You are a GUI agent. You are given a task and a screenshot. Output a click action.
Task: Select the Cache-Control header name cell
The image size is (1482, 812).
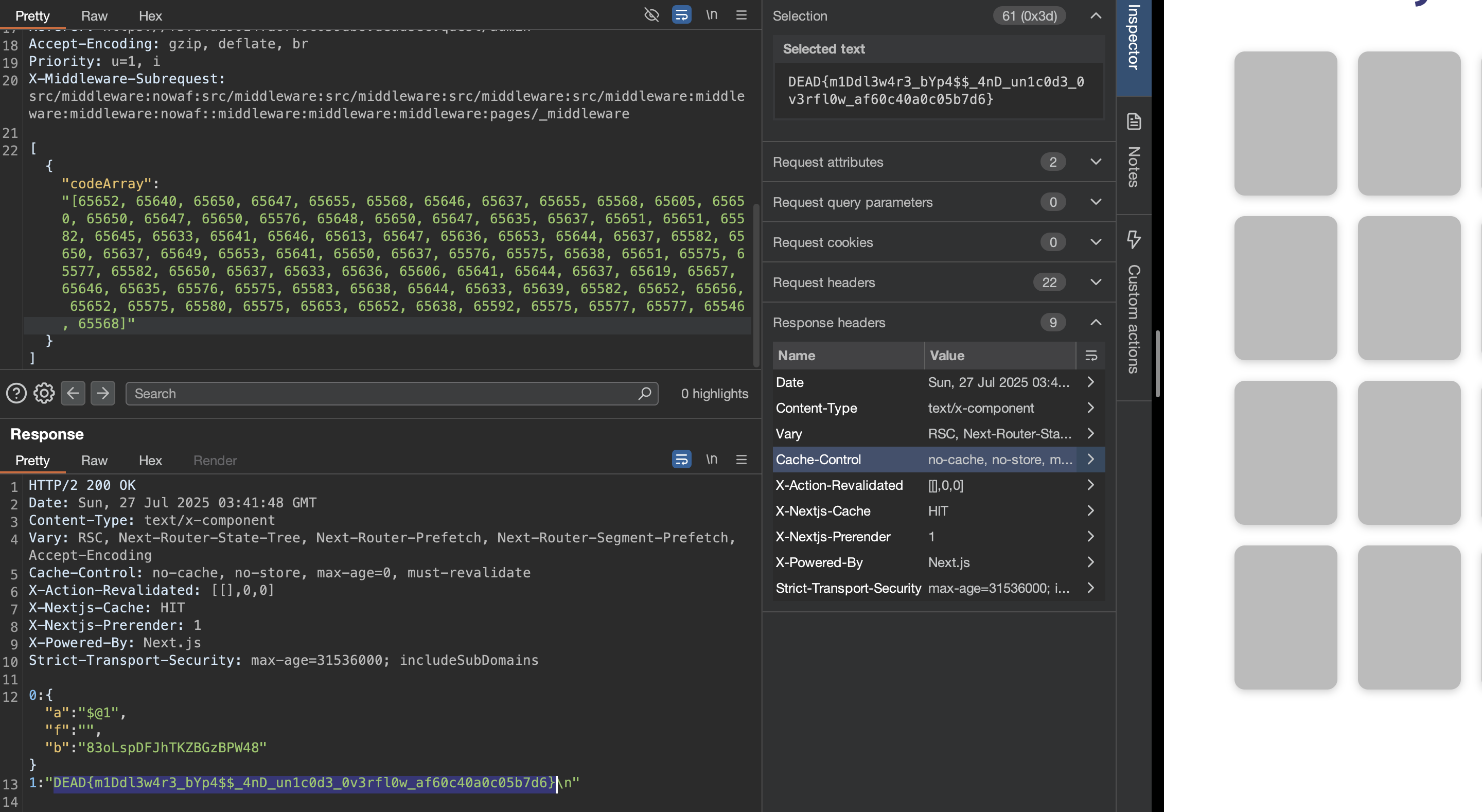click(848, 459)
